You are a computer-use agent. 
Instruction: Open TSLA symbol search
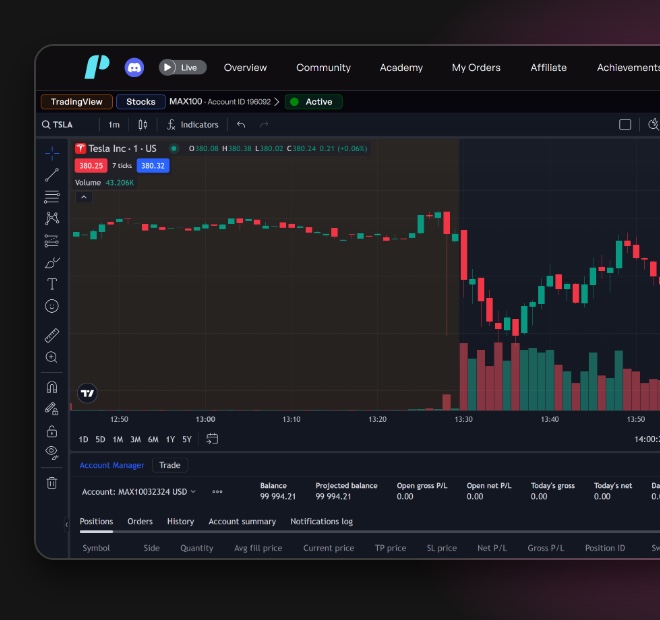point(57,125)
